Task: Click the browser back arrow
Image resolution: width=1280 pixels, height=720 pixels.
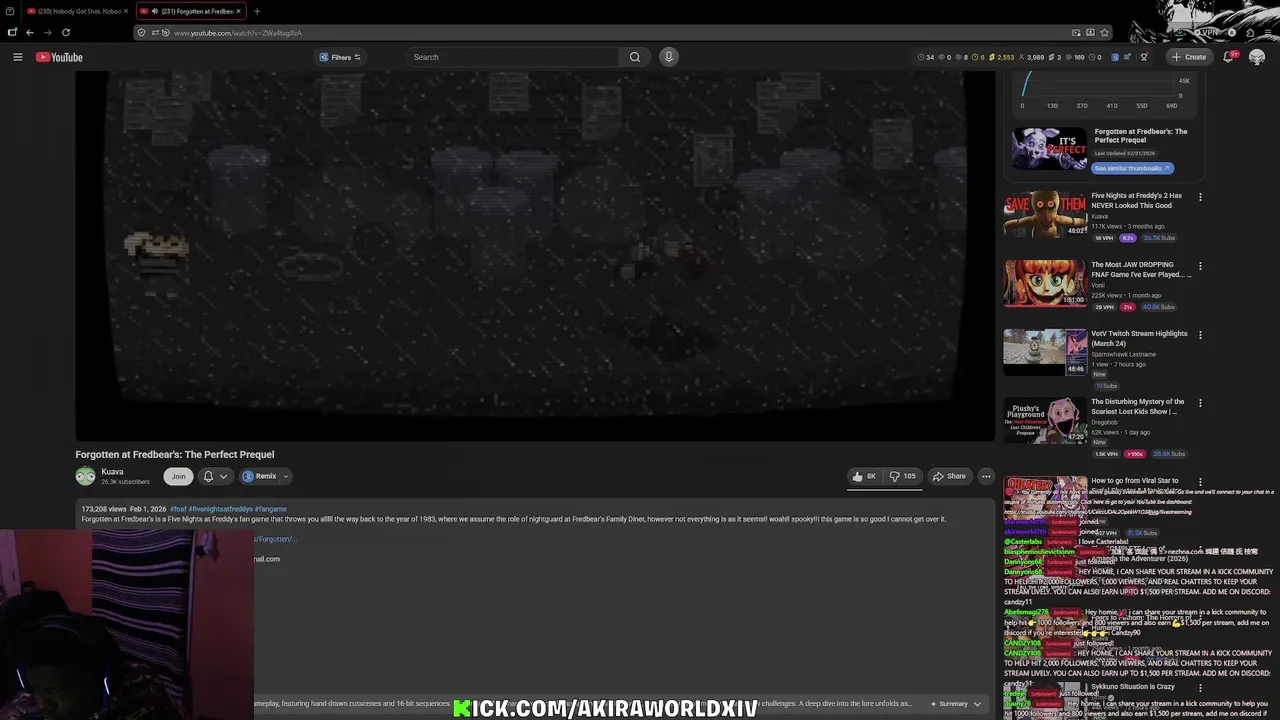Action: click(x=30, y=32)
